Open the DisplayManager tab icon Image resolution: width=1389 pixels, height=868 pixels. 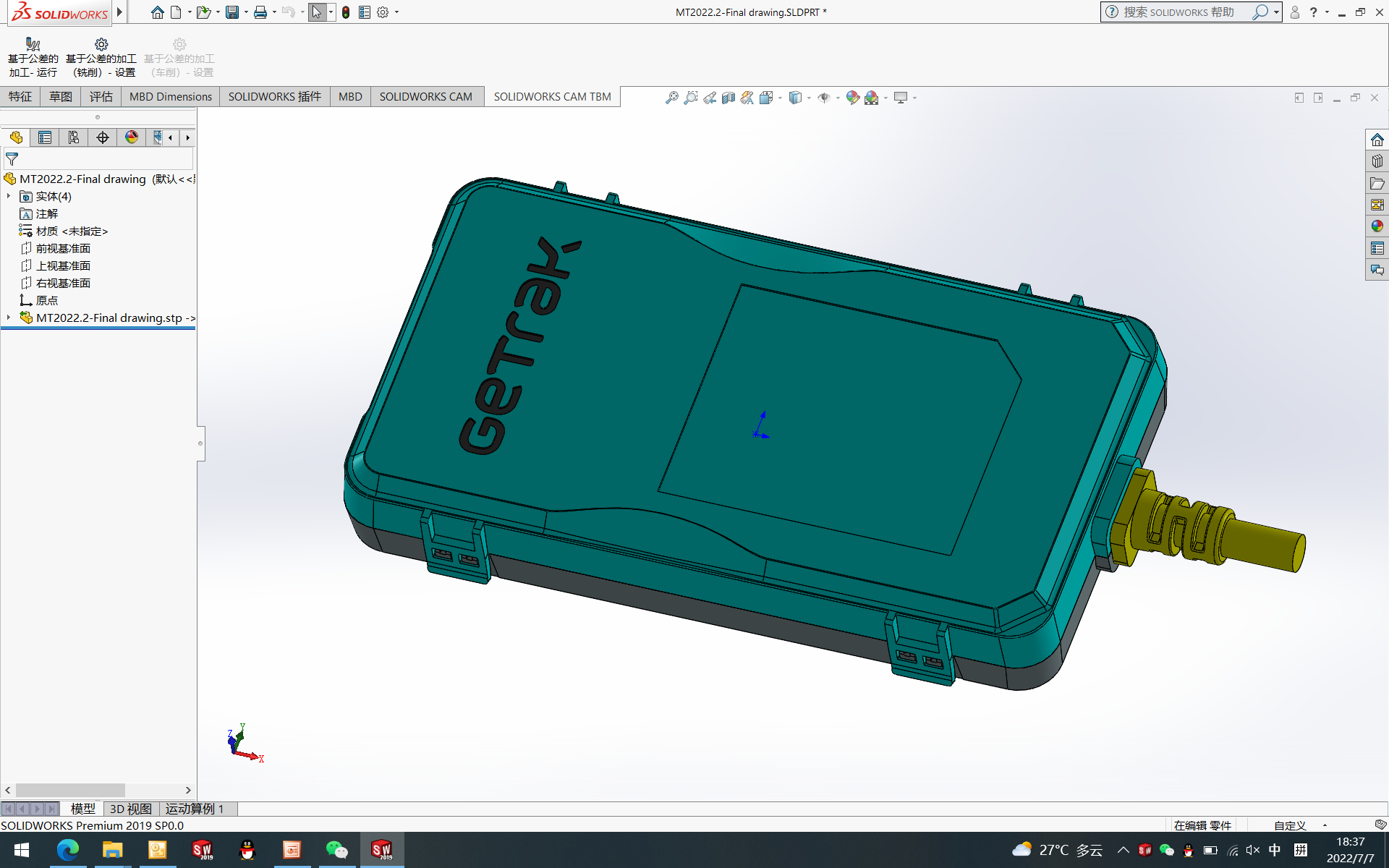pos(132,137)
